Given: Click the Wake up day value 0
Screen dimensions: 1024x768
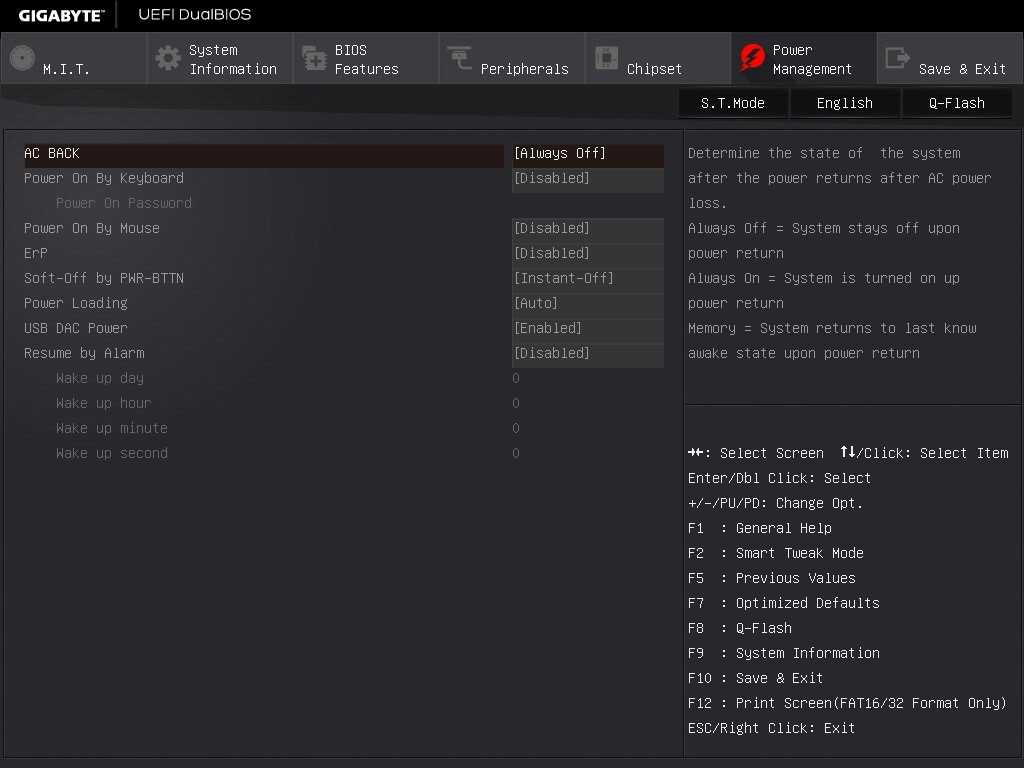Looking at the screenshot, I should click(516, 379).
